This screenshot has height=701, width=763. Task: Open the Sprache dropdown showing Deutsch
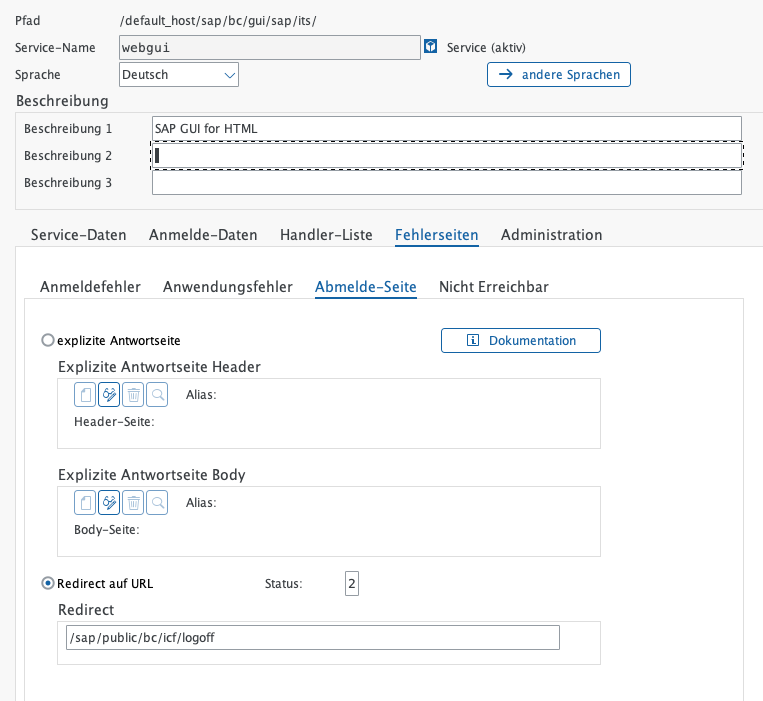pyautogui.click(x=179, y=74)
